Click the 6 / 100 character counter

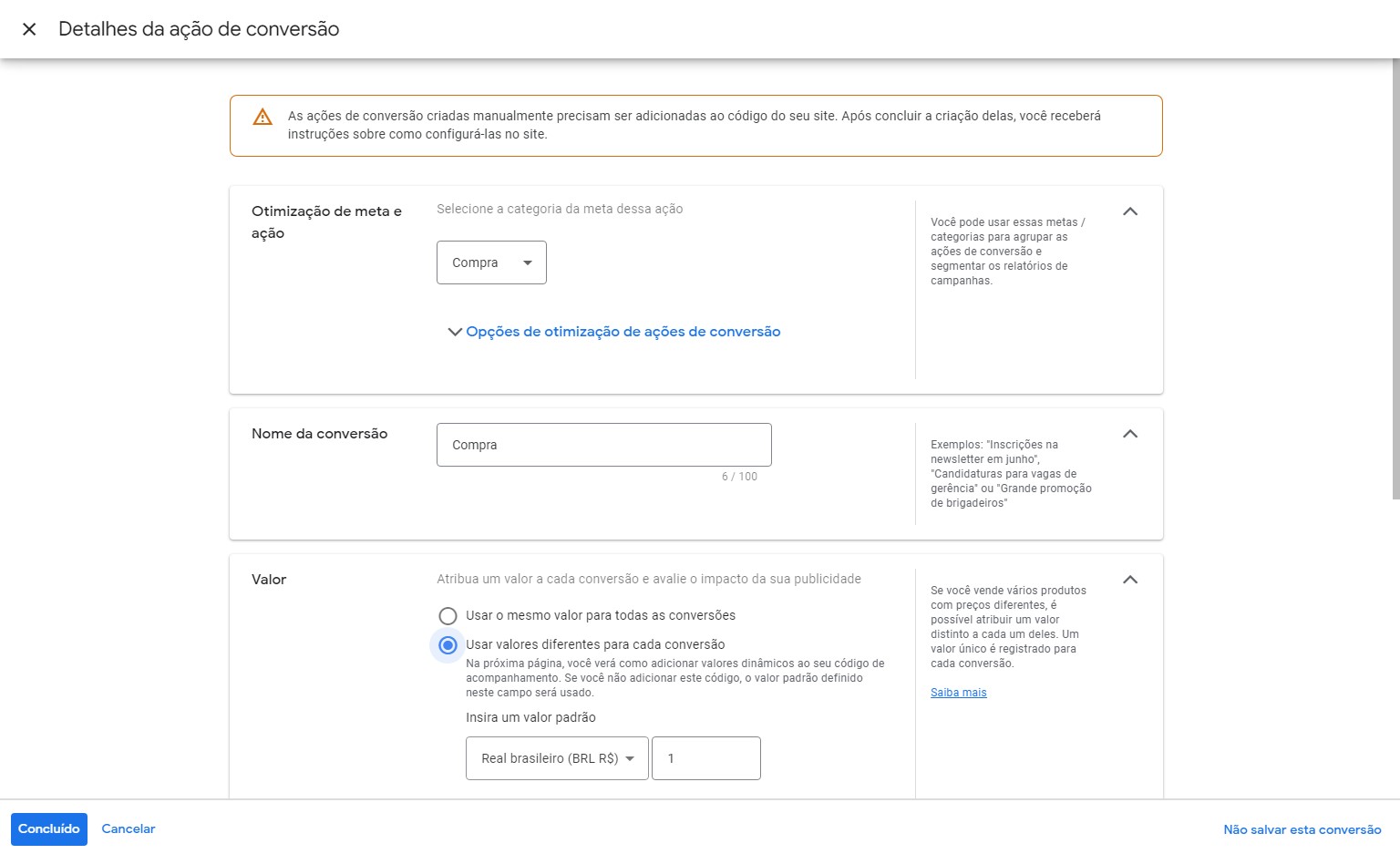(x=739, y=477)
